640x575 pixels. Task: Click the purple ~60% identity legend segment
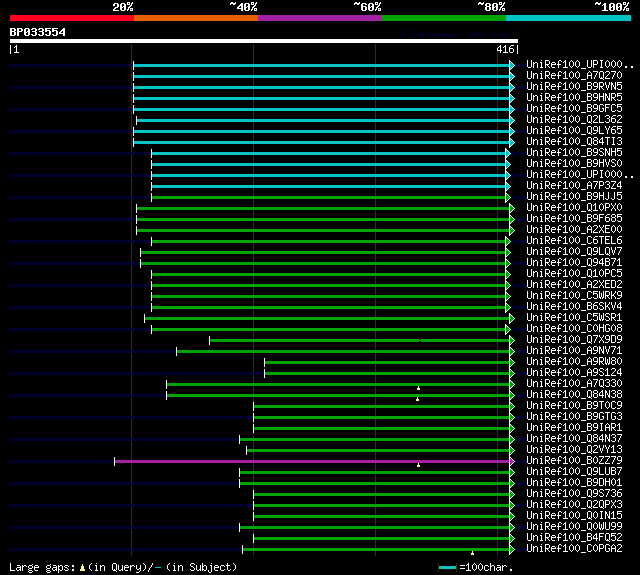tap(320, 18)
